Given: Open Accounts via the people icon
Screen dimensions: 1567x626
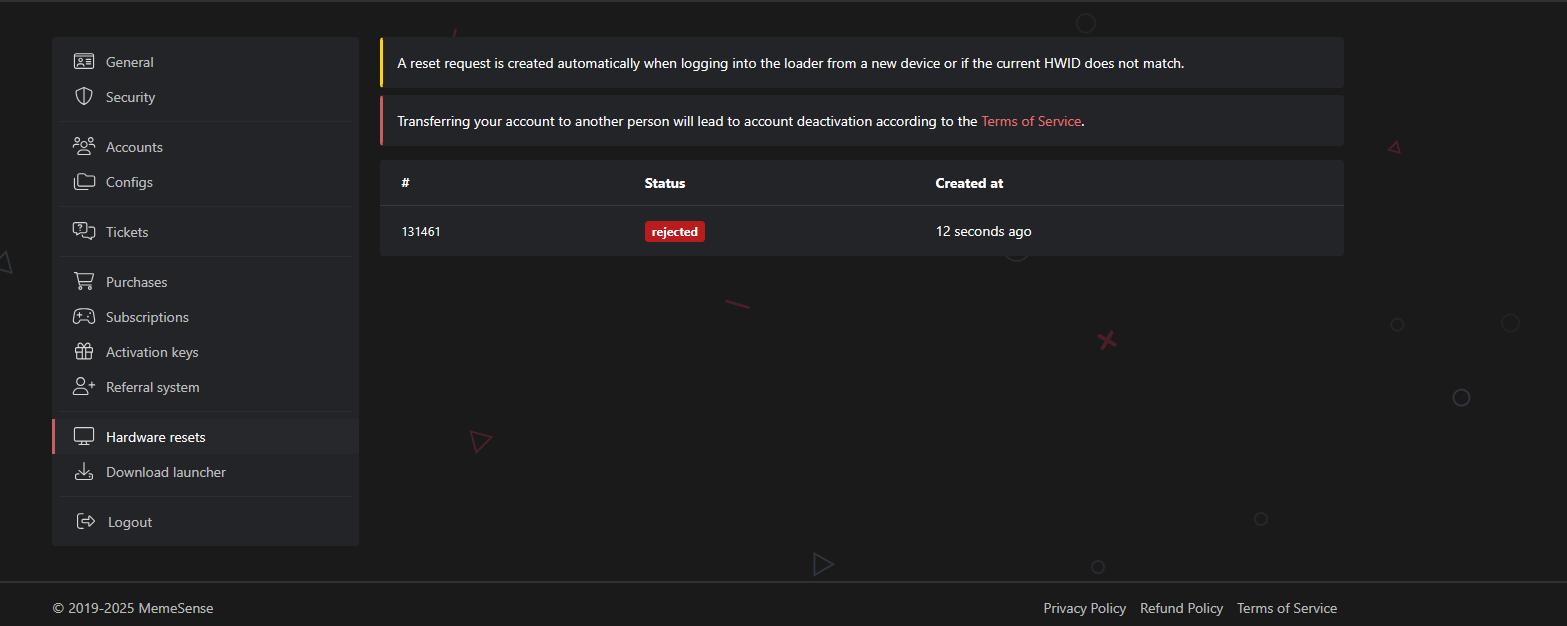Looking at the screenshot, I should tap(84, 147).
